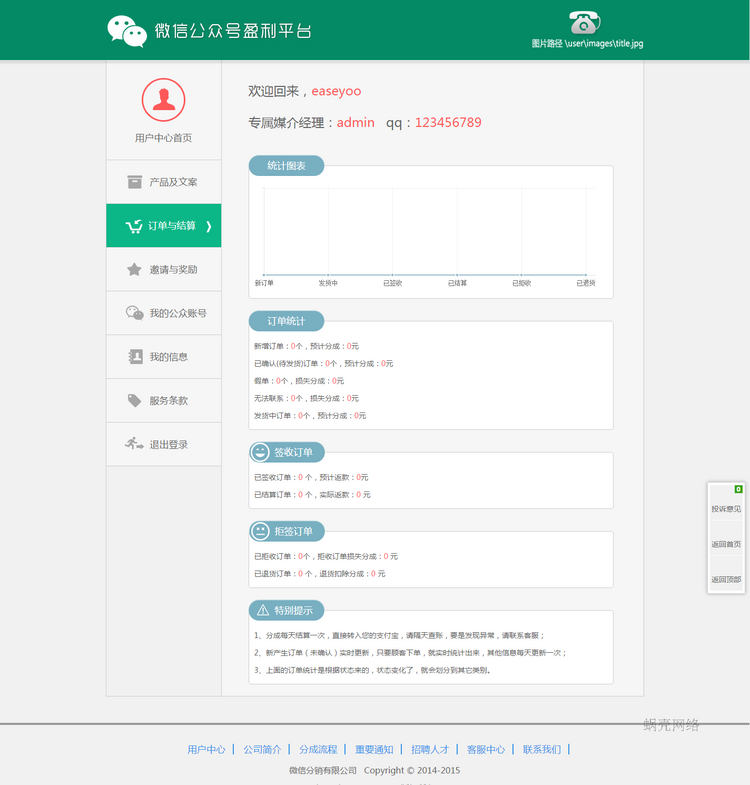Screen dimensions: 750x785
Task: Open the 服务条款 menu item
Action: [x=164, y=401]
